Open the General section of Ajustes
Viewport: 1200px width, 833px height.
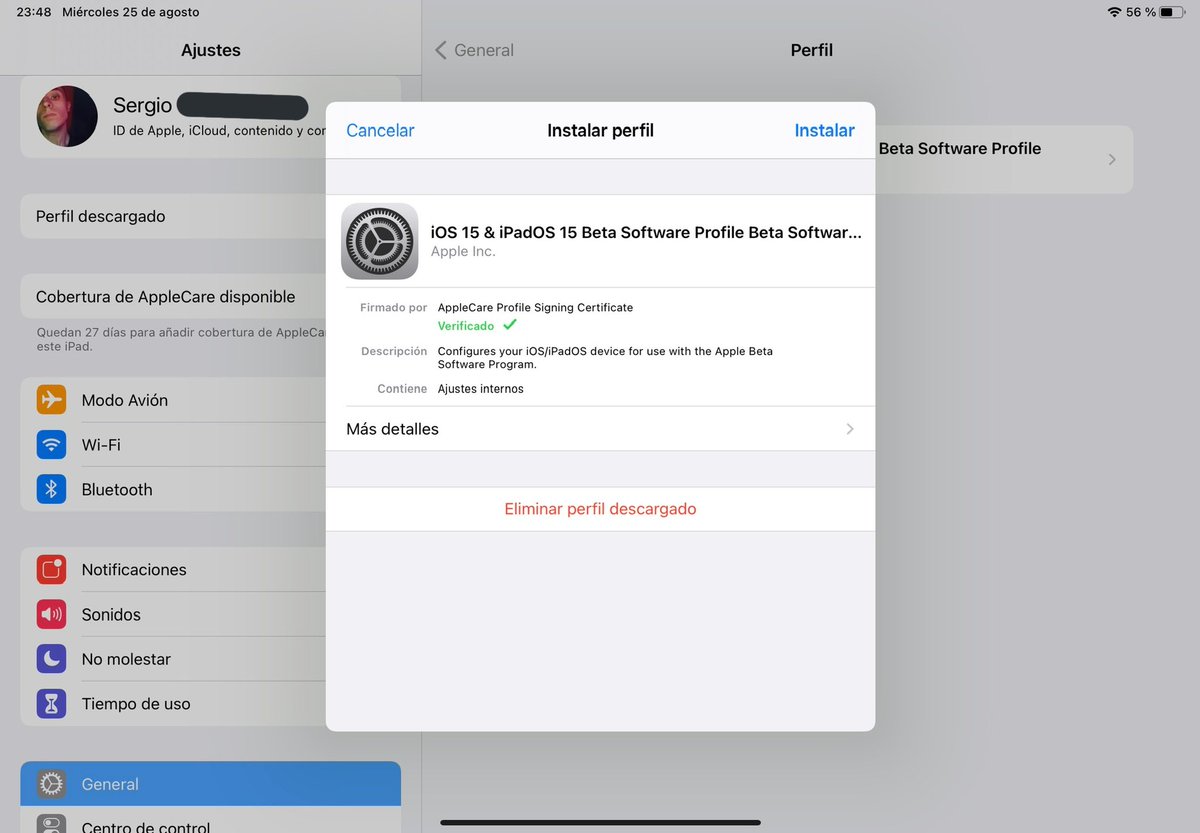(x=110, y=784)
